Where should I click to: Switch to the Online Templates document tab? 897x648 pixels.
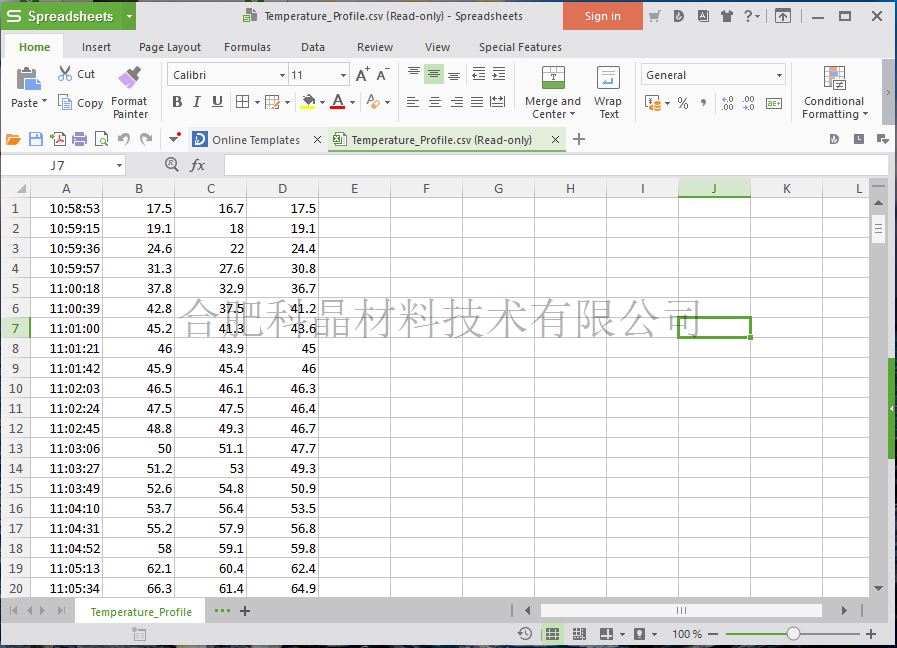click(x=255, y=140)
